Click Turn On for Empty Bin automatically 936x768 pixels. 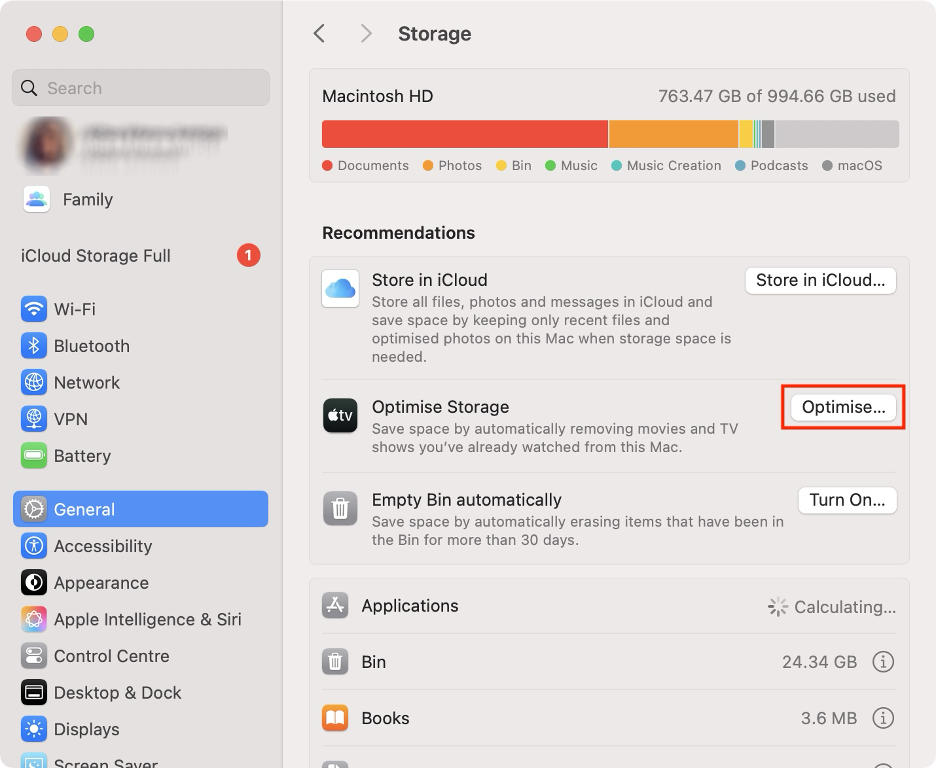tap(847, 500)
